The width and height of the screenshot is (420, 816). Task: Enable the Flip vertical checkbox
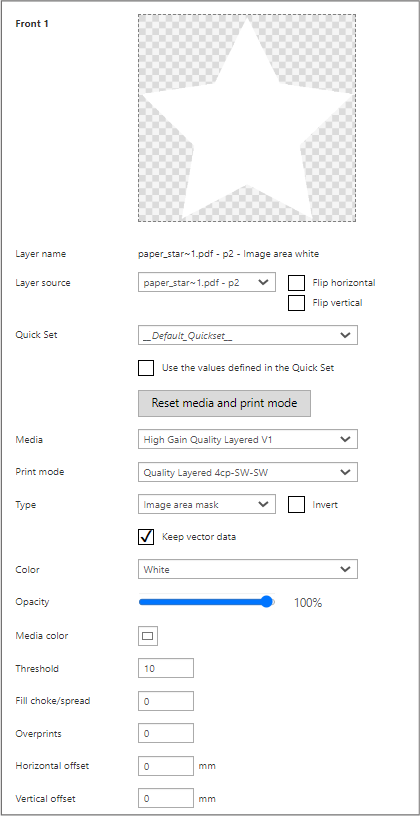[x=296, y=302]
